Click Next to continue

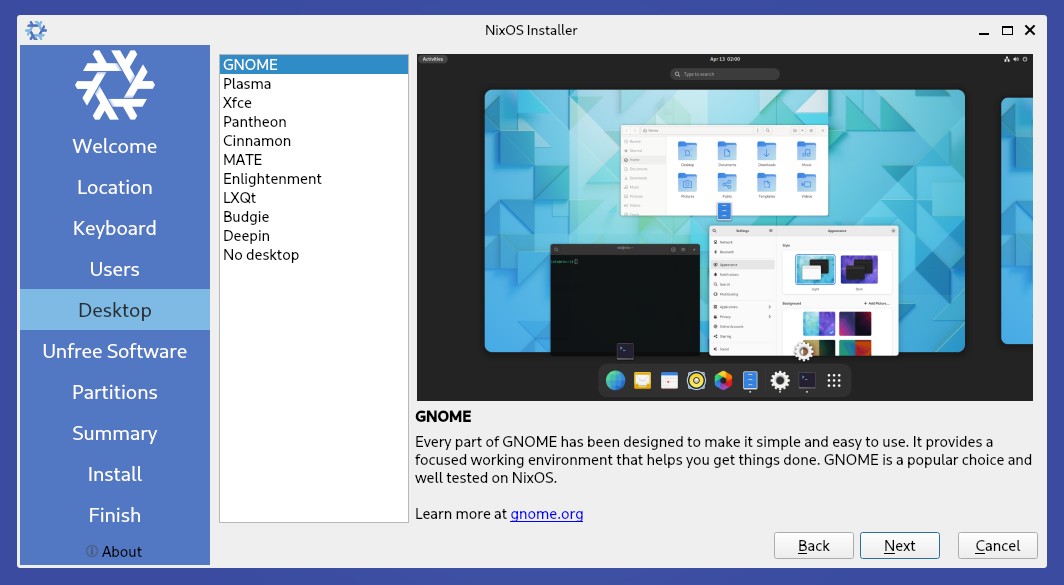pos(900,546)
